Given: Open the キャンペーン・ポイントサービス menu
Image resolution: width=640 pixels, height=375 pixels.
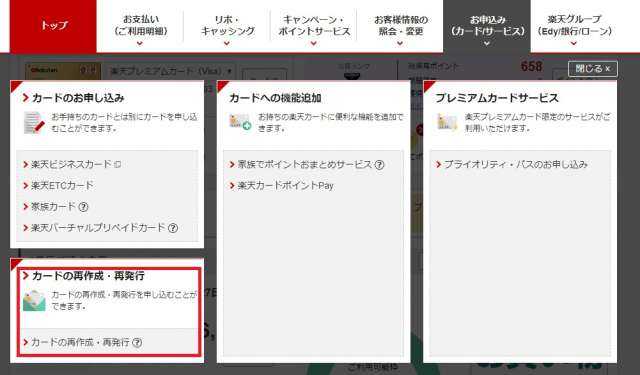Looking at the screenshot, I should (313, 26).
